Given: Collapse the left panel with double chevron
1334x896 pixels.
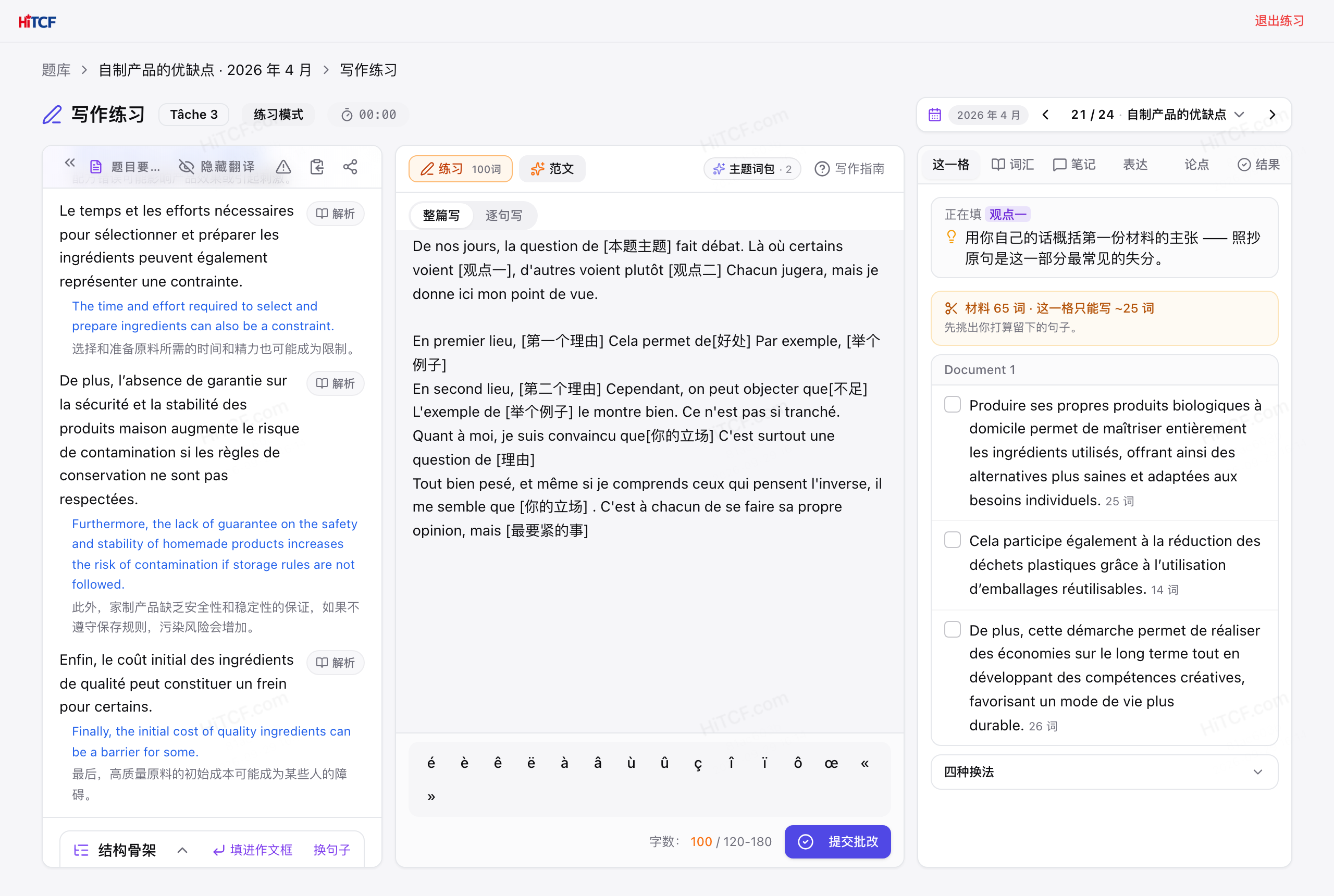Looking at the screenshot, I should (70, 164).
